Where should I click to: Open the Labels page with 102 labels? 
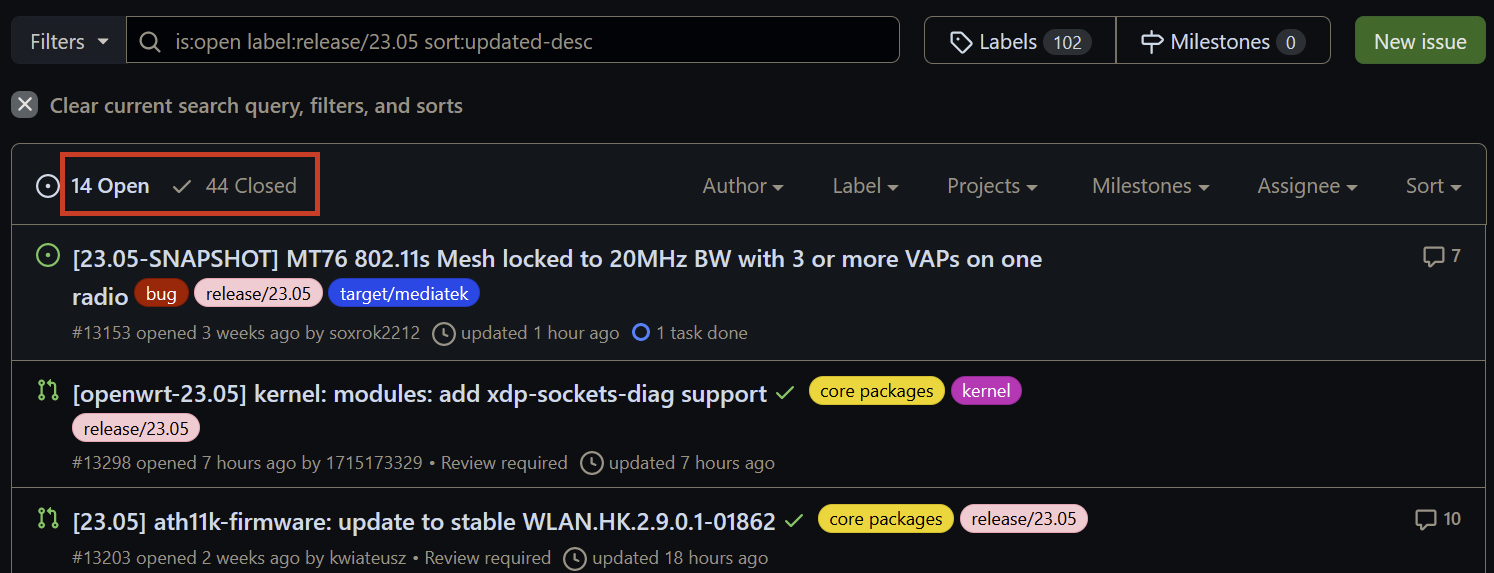coord(1020,41)
